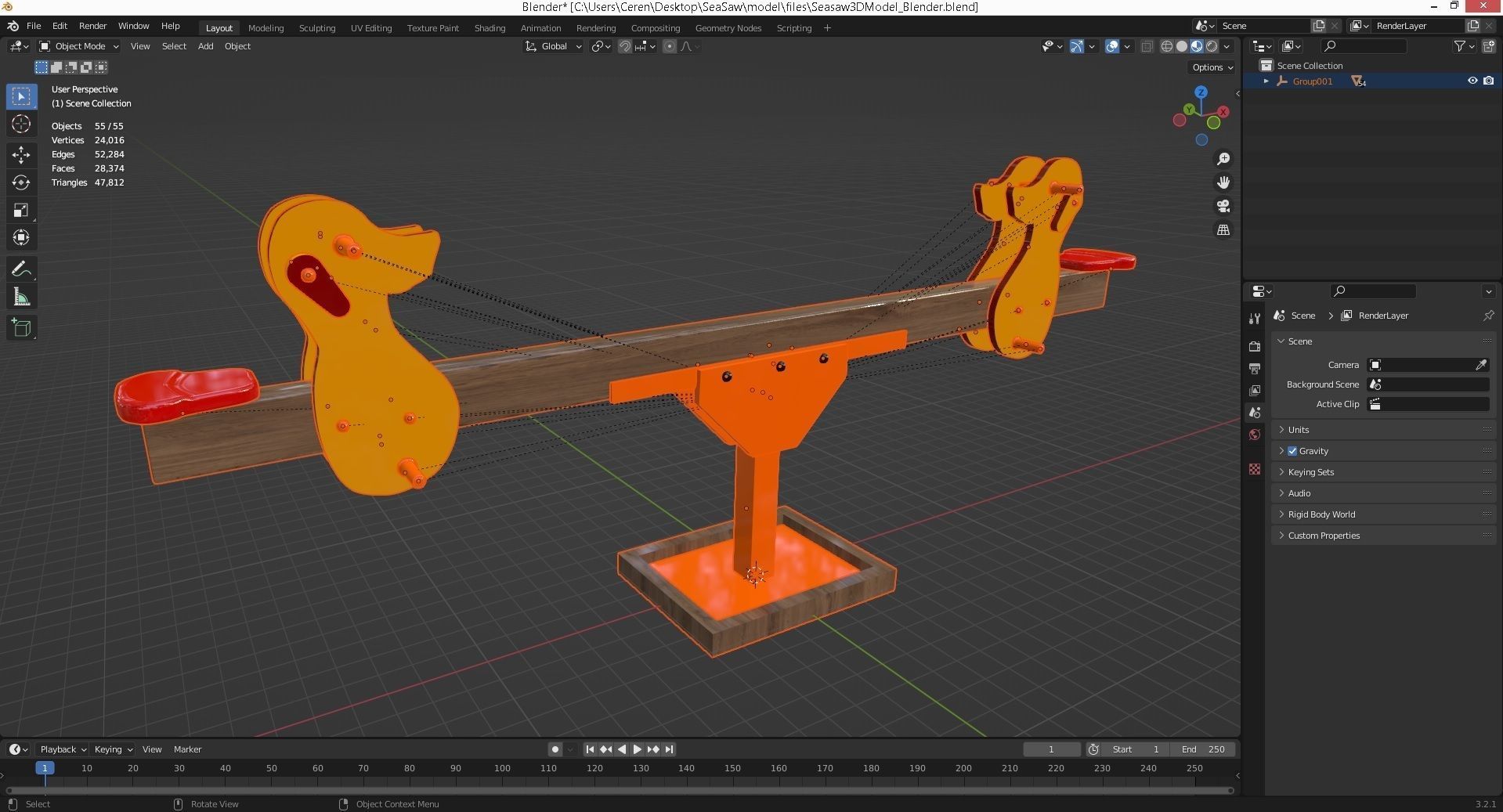Viewport: 1503px width, 812px height.
Task: Select the Rotate tool
Action: coord(21,182)
